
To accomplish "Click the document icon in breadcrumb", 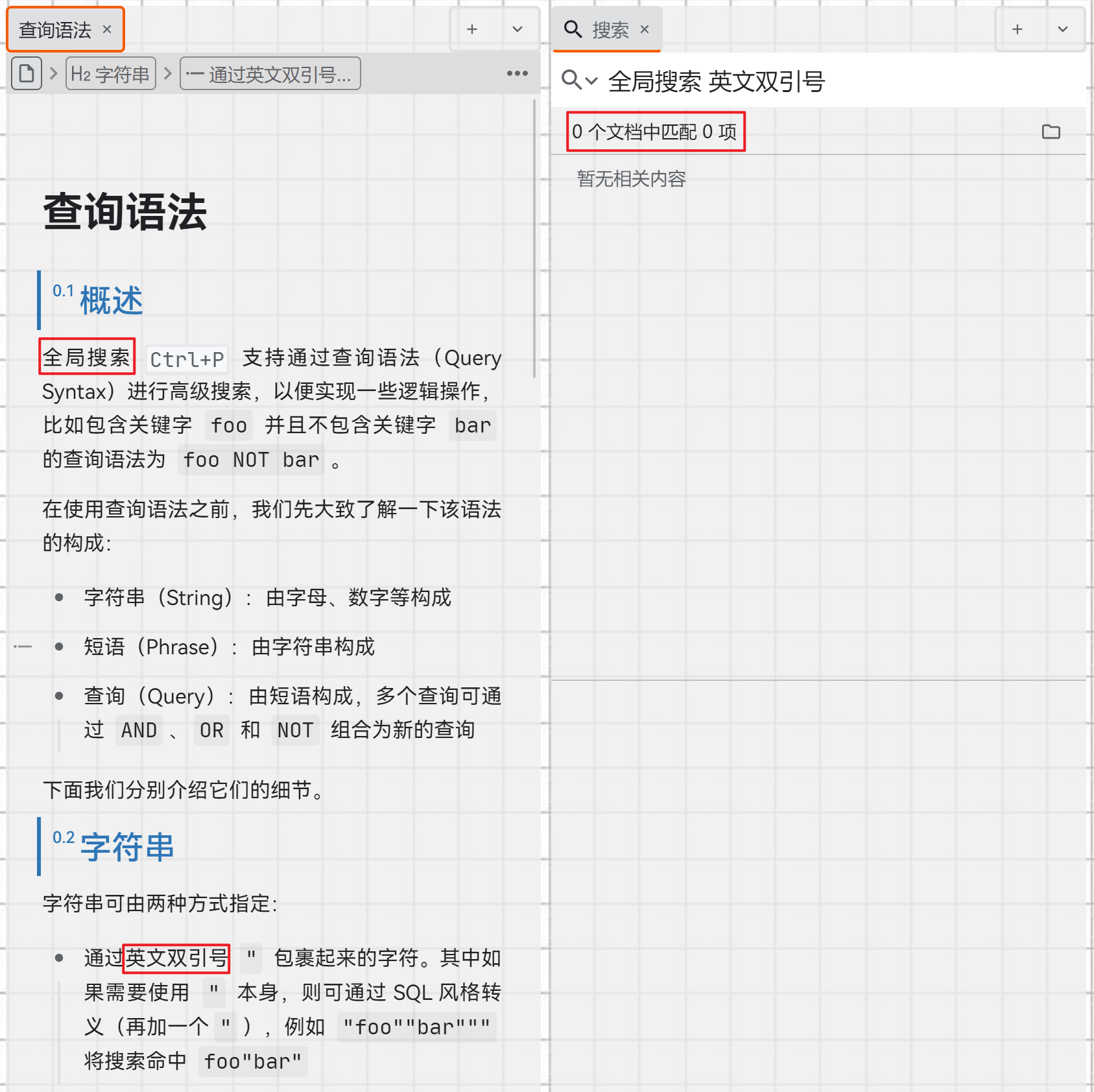I will (27, 73).
